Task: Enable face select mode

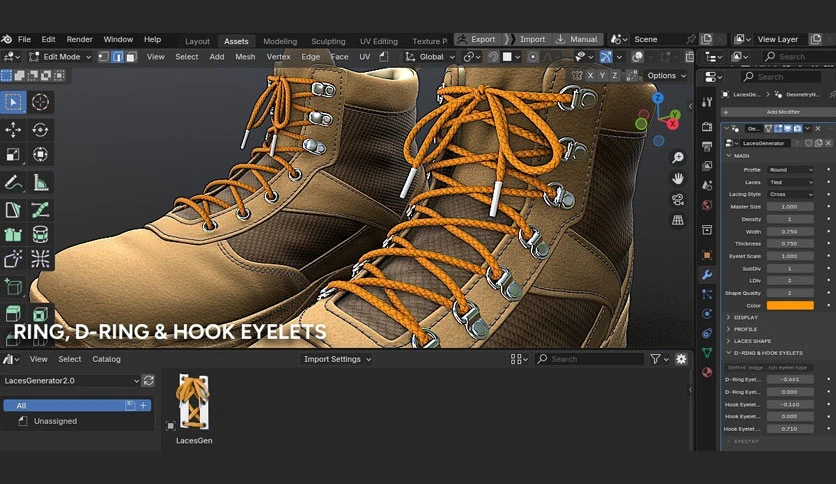Action: (131, 57)
